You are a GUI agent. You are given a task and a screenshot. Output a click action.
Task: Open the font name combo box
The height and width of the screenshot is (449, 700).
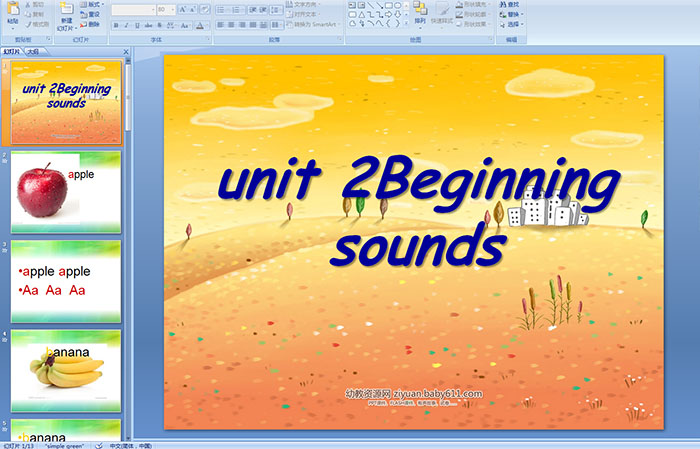pos(133,10)
